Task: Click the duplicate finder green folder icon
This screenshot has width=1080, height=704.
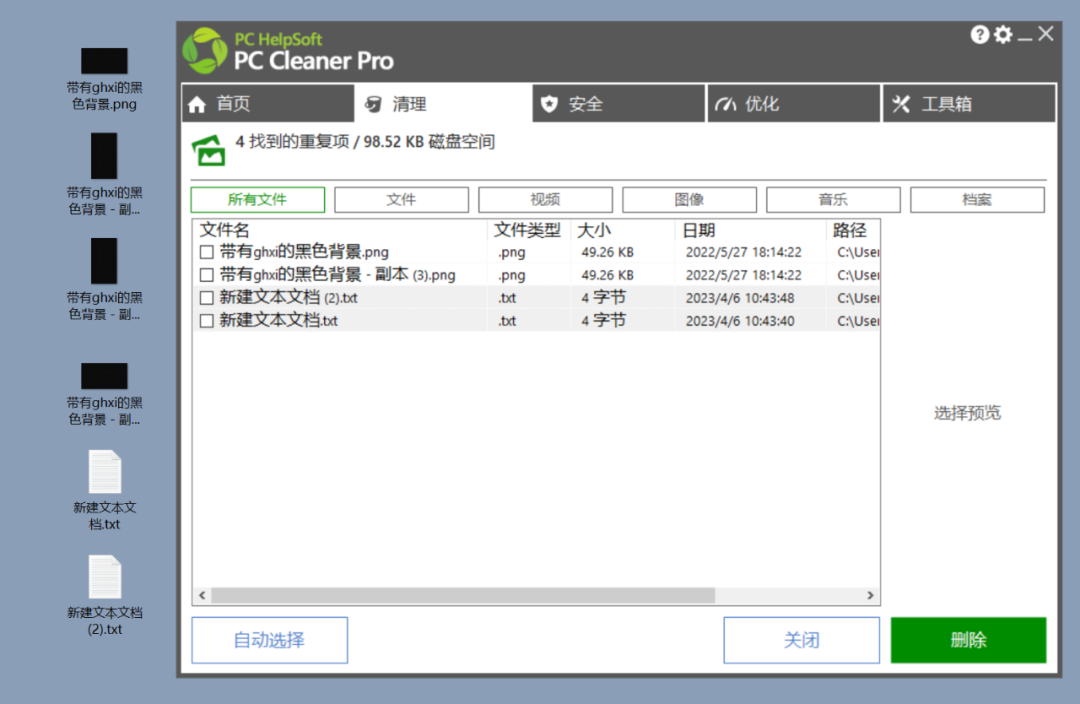Action: pyautogui.click(x=209, y=149)
